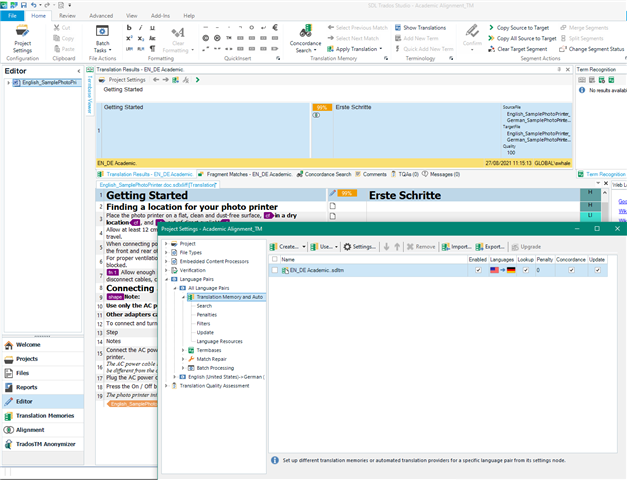Viewport: 627px width, 480px height.
Task: Open the Fragment Matches tab
Action: coord(246,174)
